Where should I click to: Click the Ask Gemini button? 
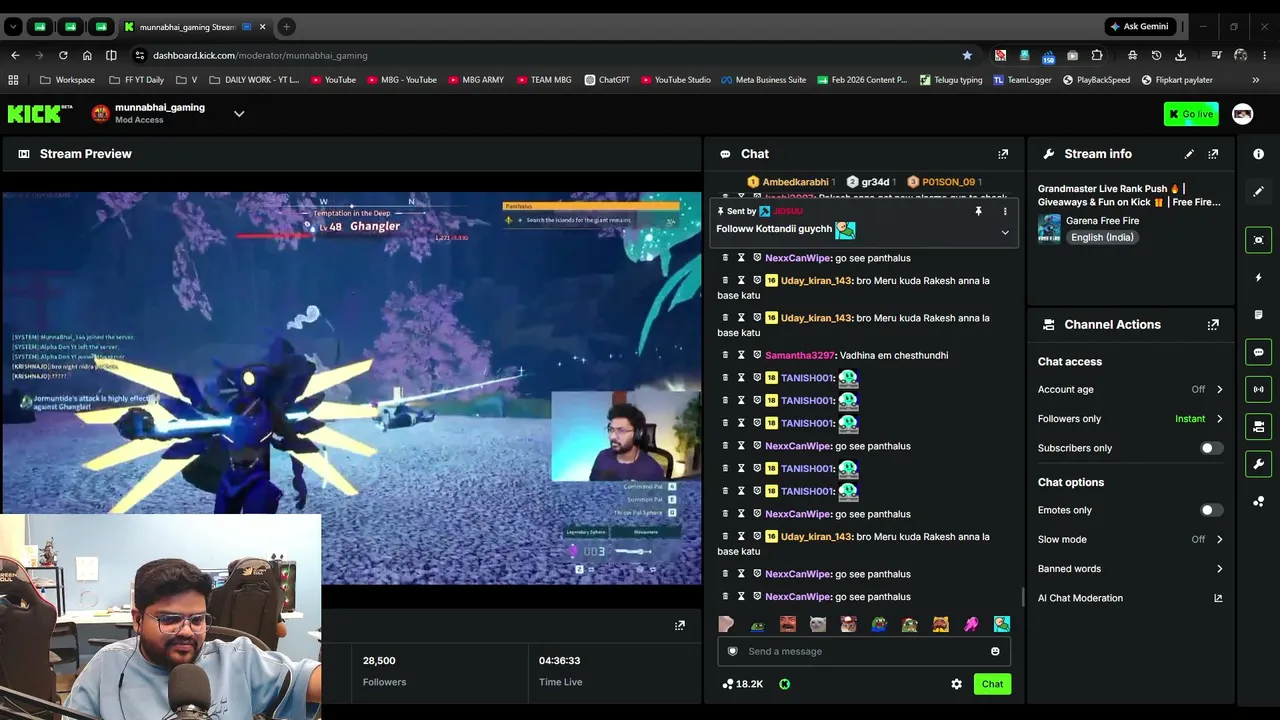(1139, 27)
